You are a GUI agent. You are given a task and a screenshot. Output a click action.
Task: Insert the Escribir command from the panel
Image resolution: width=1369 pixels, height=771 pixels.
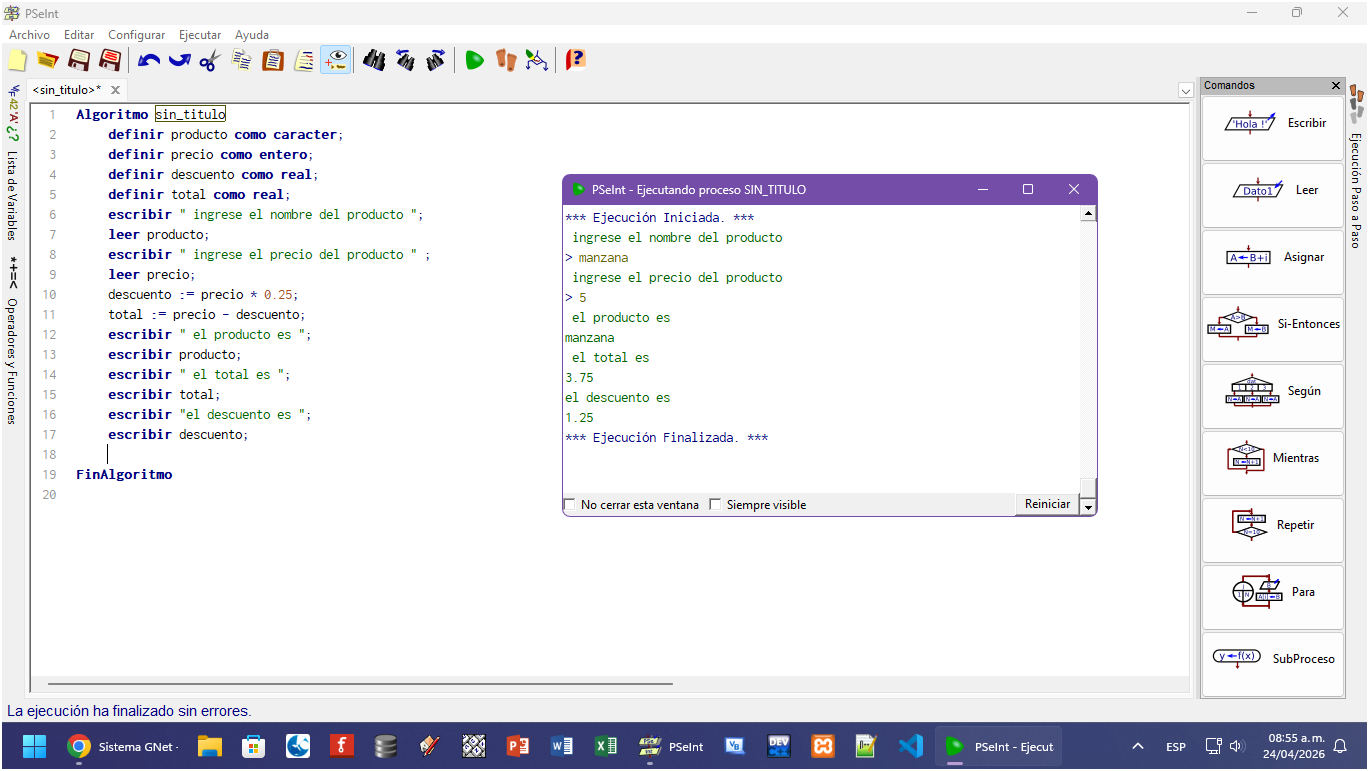pos(1272,124)
